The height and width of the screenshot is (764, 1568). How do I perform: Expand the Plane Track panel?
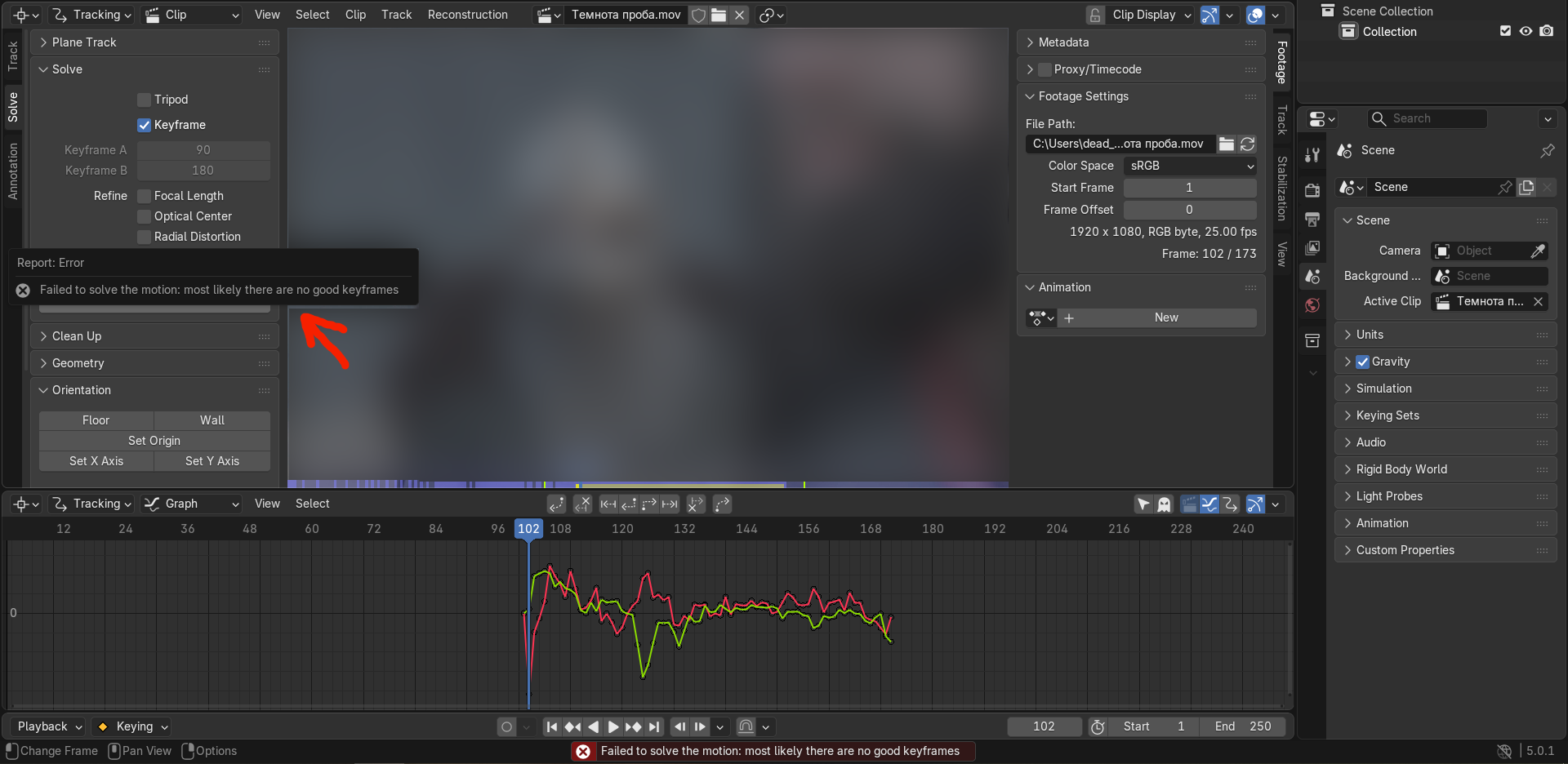(x=154, y=42)
